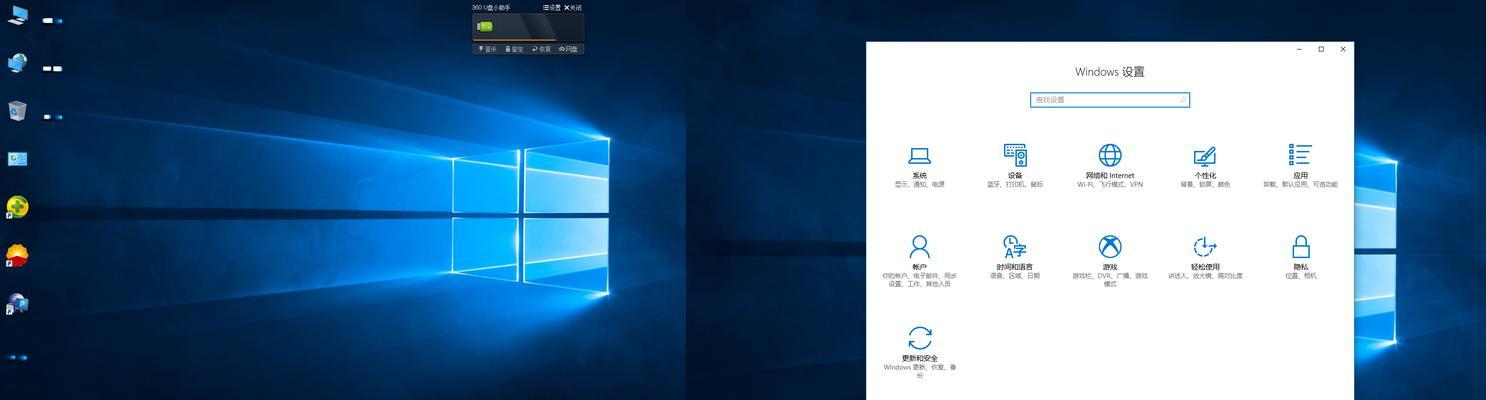The image size is (1486, 400).
Task: Open the 应用 (Apps) settings category
Action: click(1300, 167)
